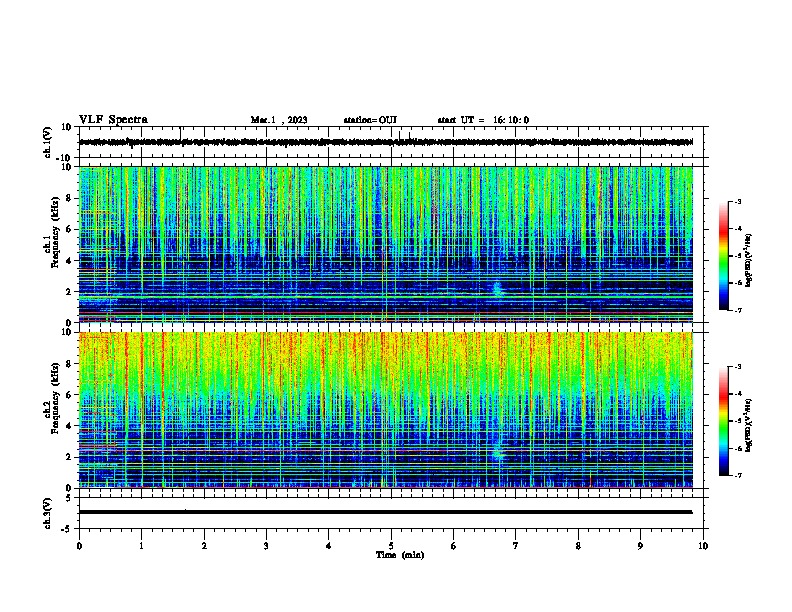Click the "5" tick on the time axis
The image size is (792, 612).
[391, 546]
